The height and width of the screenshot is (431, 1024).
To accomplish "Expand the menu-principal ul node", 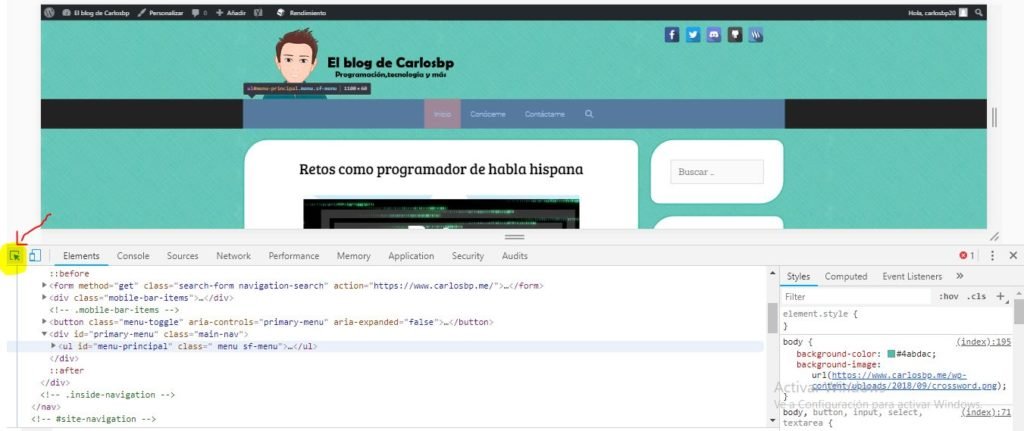I will (x=54, y=346).
